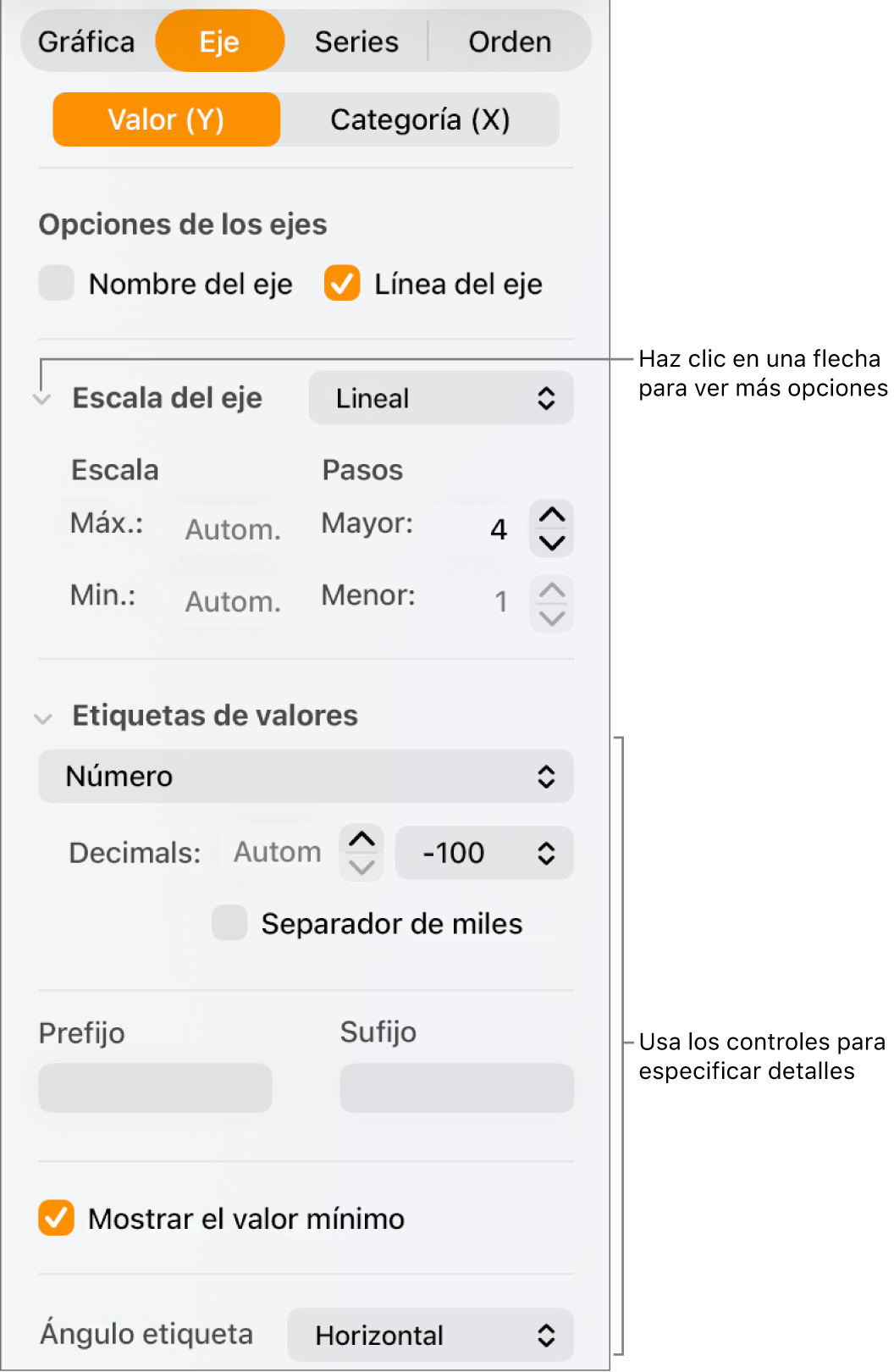Uncheck Mostrar el valor mínimo
The width and height of the screenshot is (894, 1372).
point(56,1218)
